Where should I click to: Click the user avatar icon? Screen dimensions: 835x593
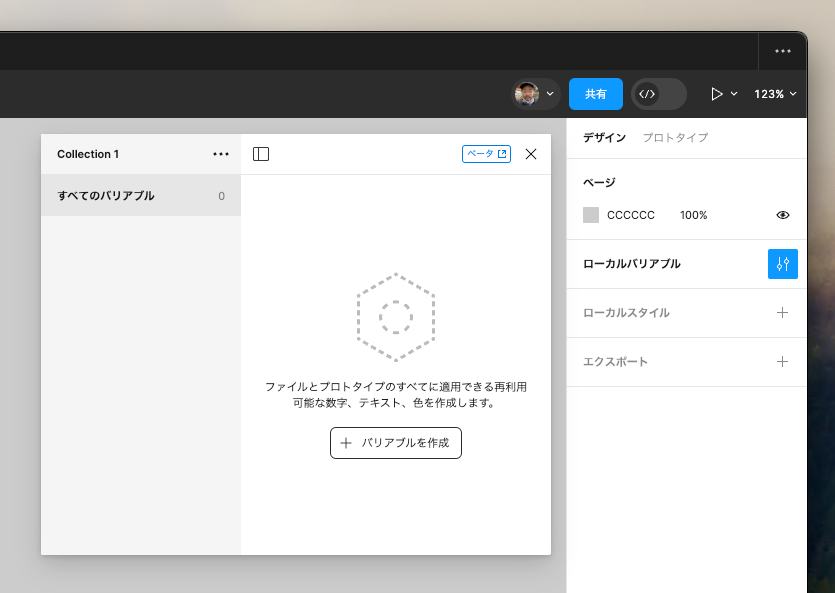coord(528,94)
